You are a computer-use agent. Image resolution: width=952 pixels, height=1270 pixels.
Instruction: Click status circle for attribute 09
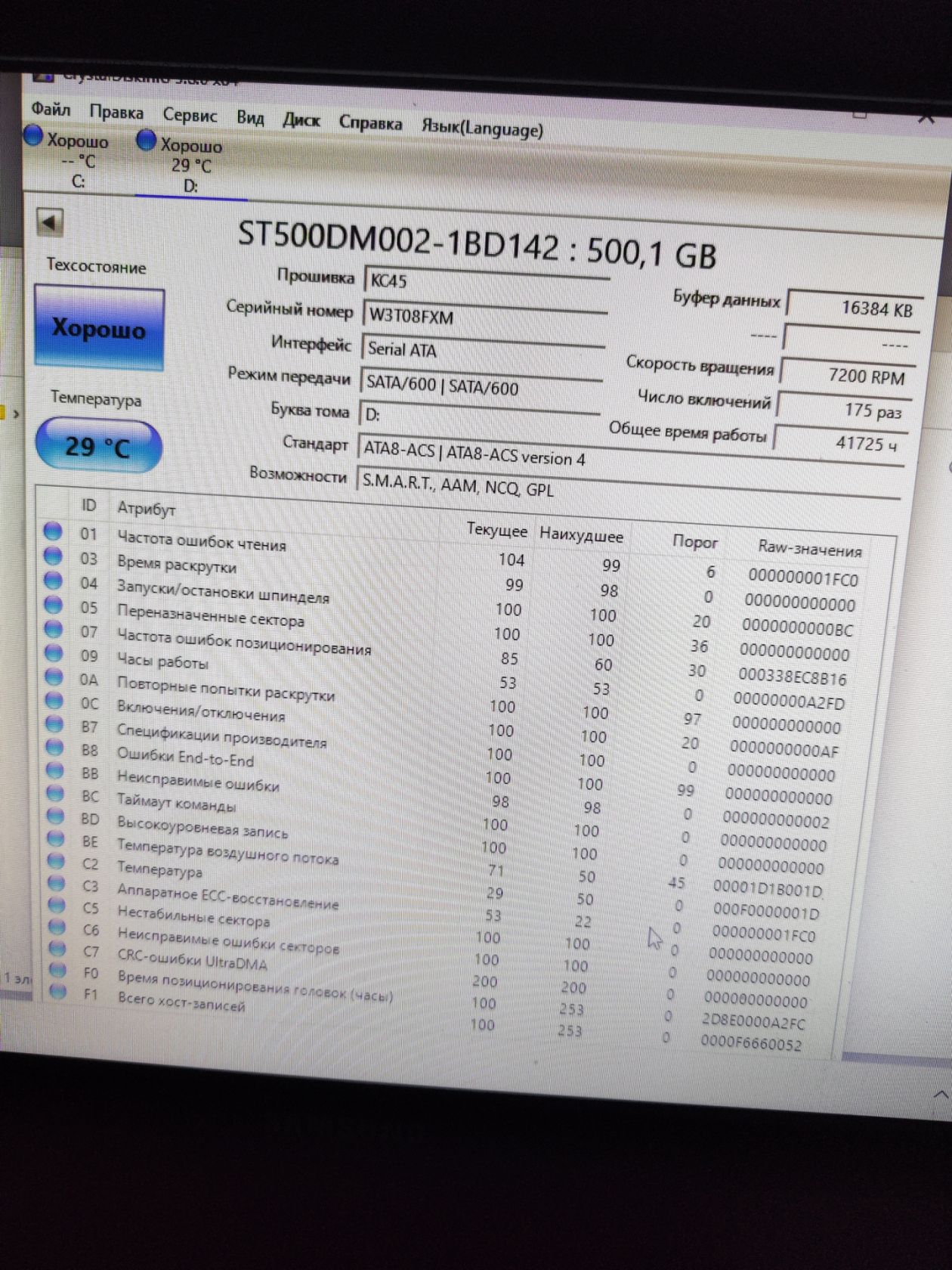pos(54,653)
